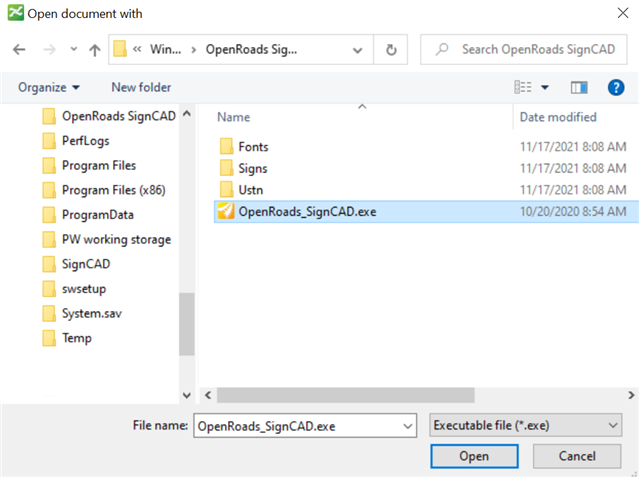Expand the hidden path chevron in address bar

[137, 49]
